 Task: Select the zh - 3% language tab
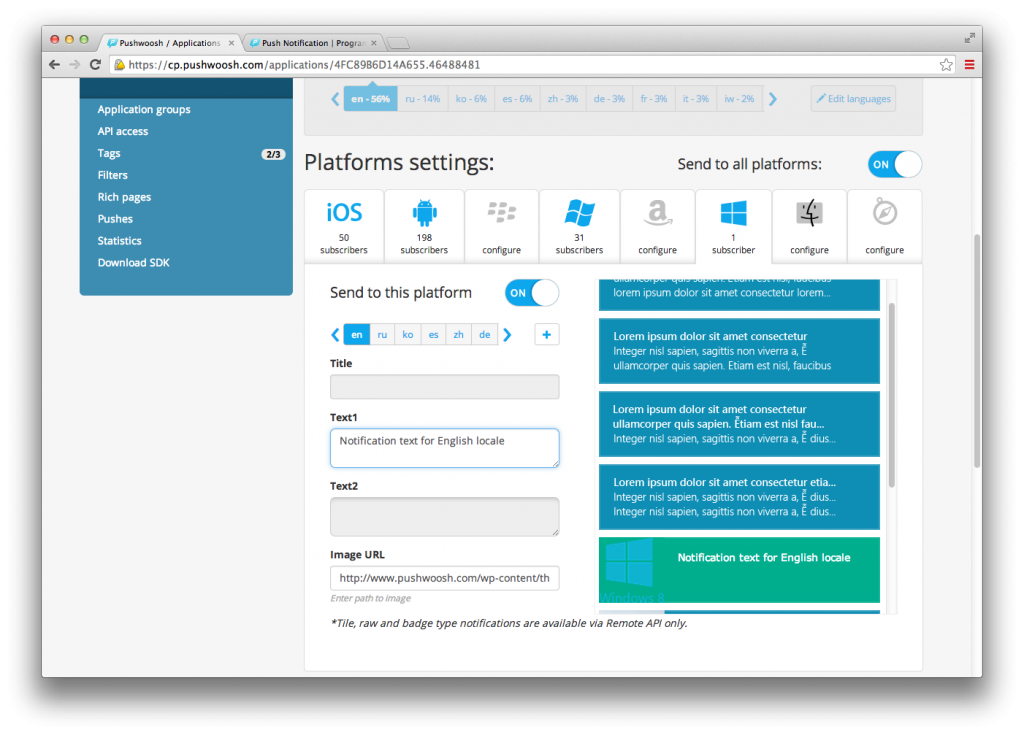563,99
